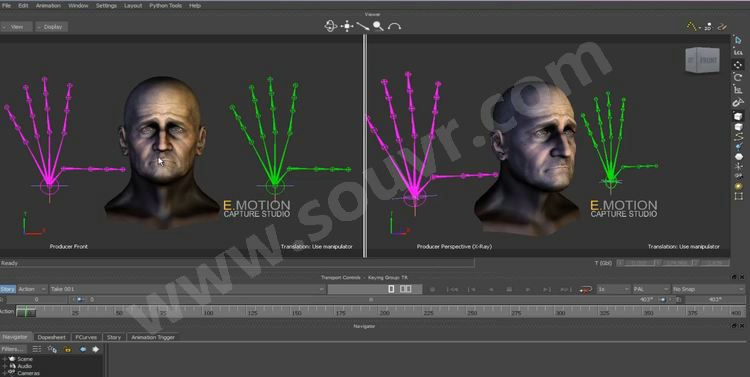This screenshot has width=750, height=377.
Task: Switch to the FCurves tab
Action: [86, 337]
